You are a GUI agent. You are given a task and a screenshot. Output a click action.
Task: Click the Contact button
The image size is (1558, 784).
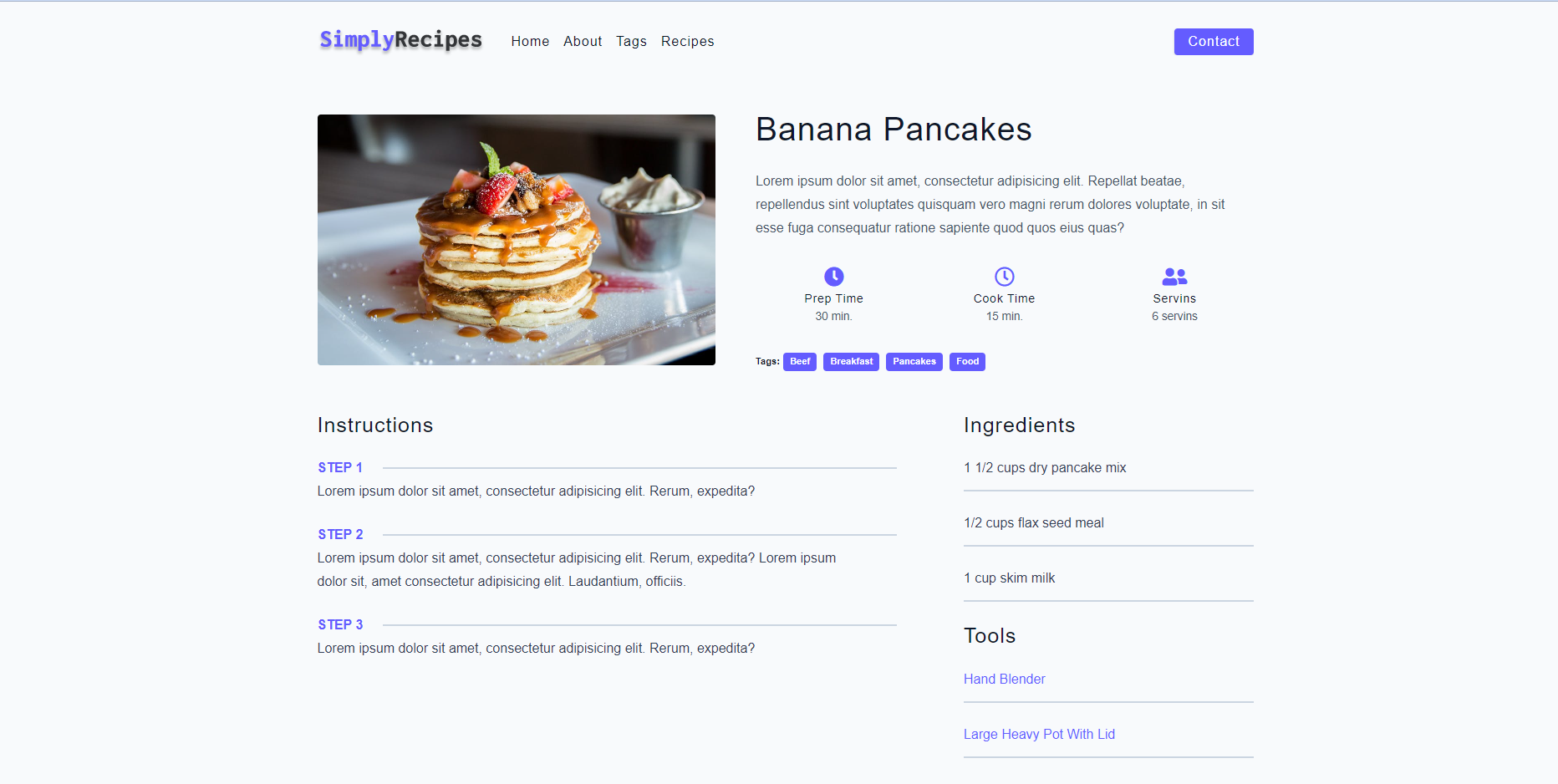(1213, 41)
